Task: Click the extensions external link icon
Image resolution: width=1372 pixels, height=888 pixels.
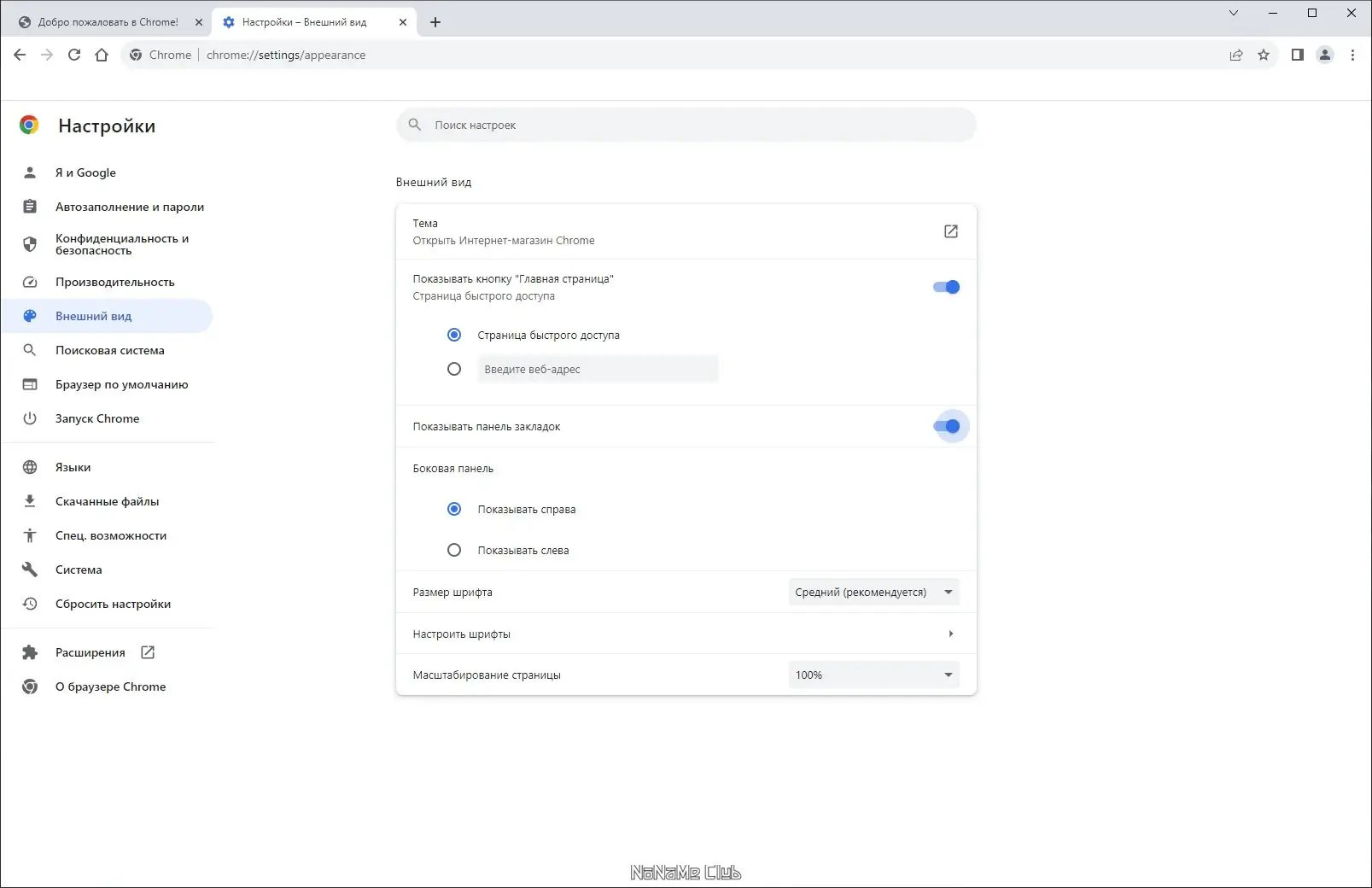Action: coord(148,652)
